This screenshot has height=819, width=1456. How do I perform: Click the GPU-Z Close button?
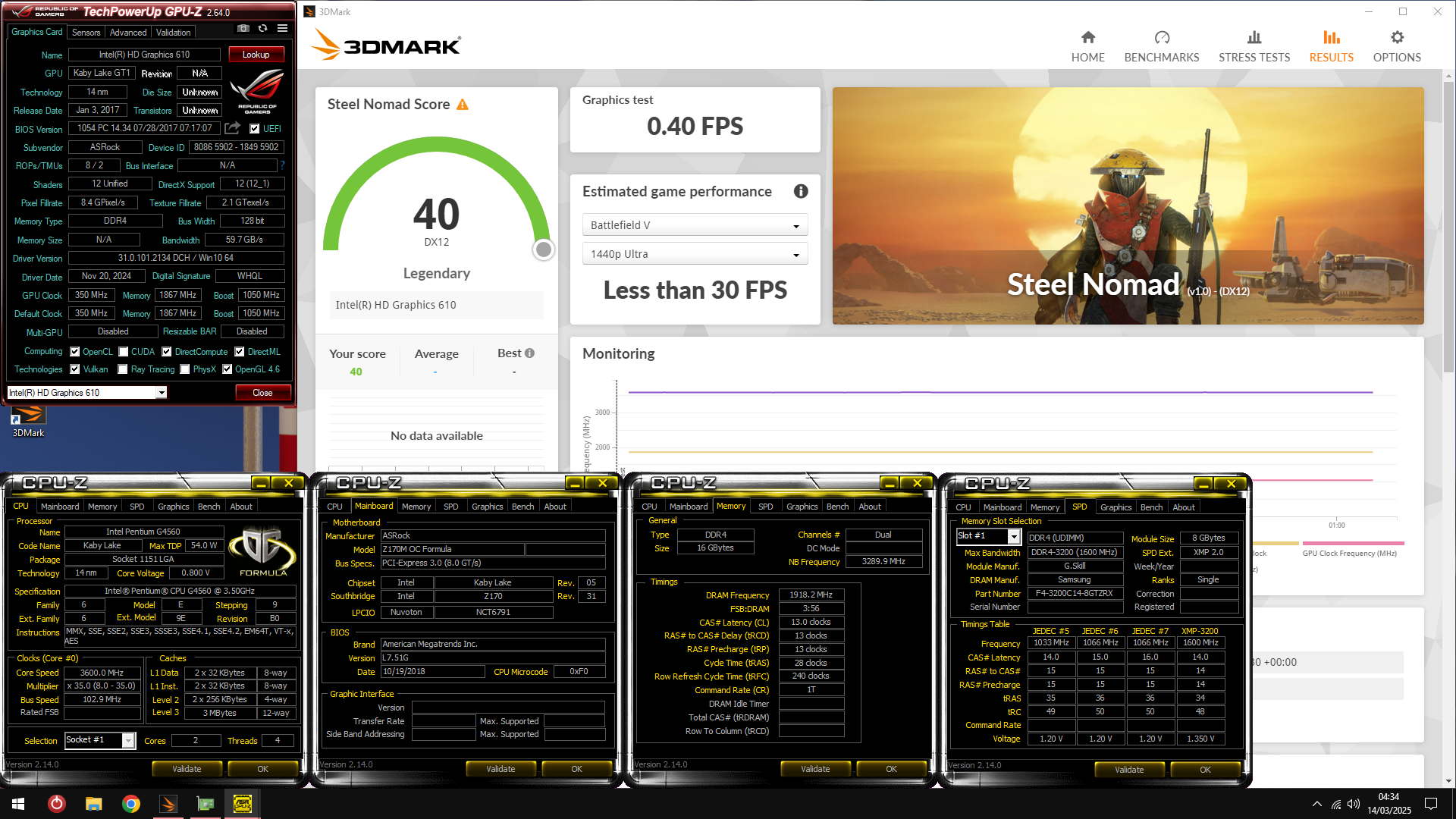(262, 393)
